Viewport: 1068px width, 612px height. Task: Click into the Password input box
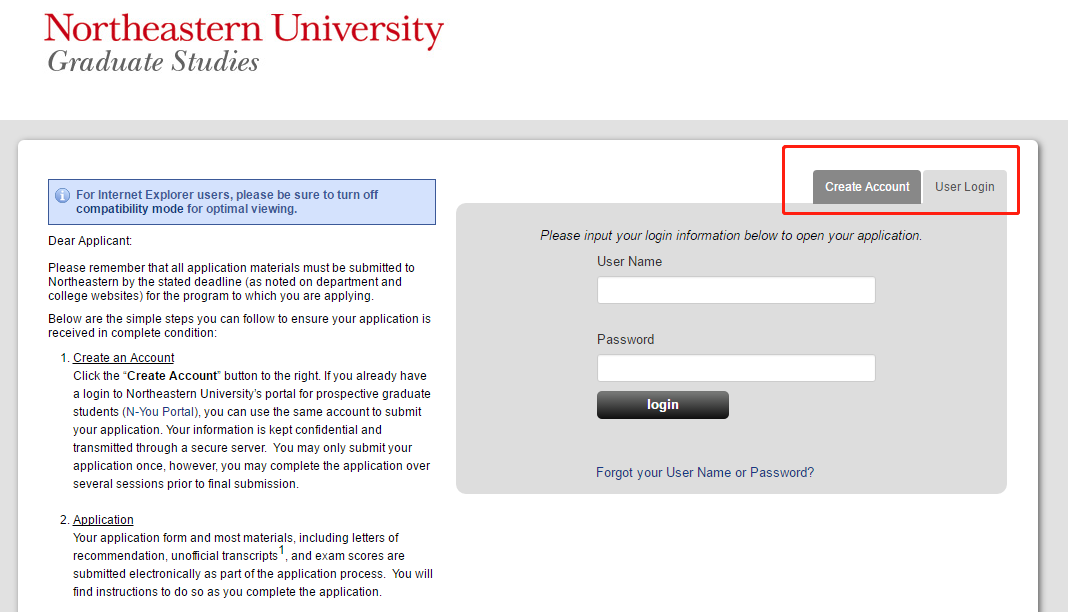coord(736,368)
